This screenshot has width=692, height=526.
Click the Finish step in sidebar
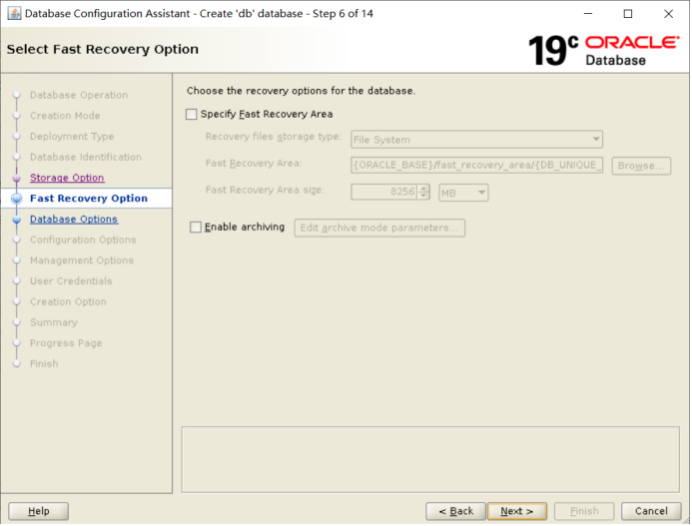point(44,364)
